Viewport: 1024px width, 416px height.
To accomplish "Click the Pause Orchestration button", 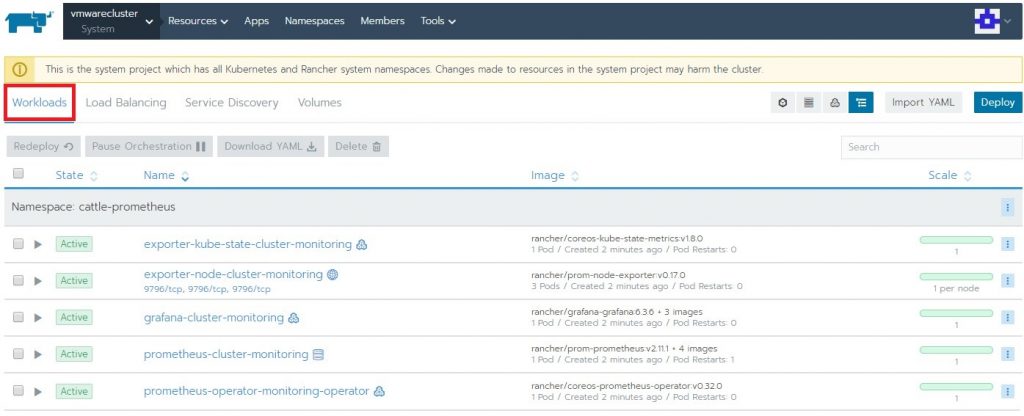I will click(x=149, y=147).
